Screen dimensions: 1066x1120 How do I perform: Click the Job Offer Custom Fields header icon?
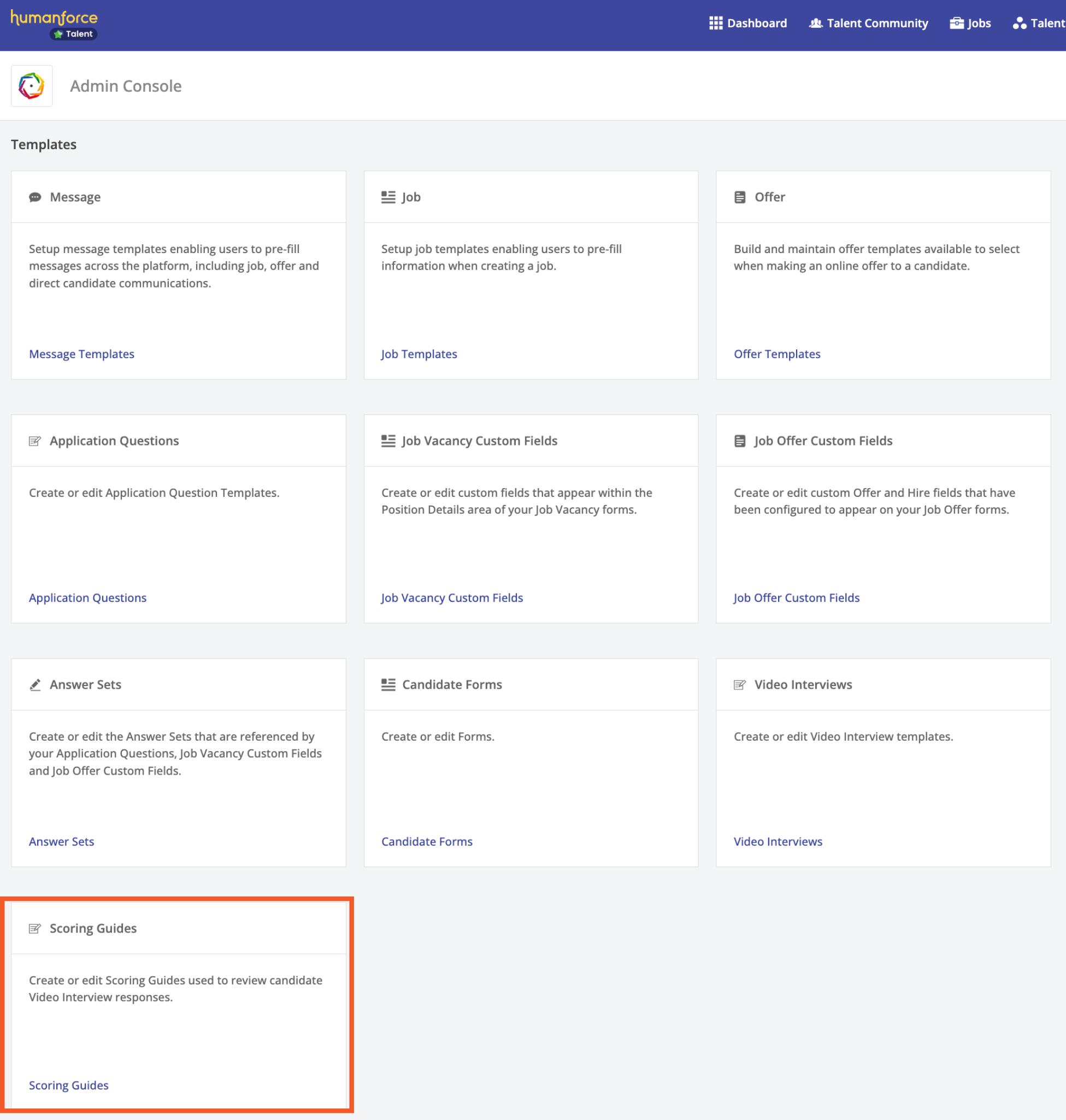(x=740, y=441)
